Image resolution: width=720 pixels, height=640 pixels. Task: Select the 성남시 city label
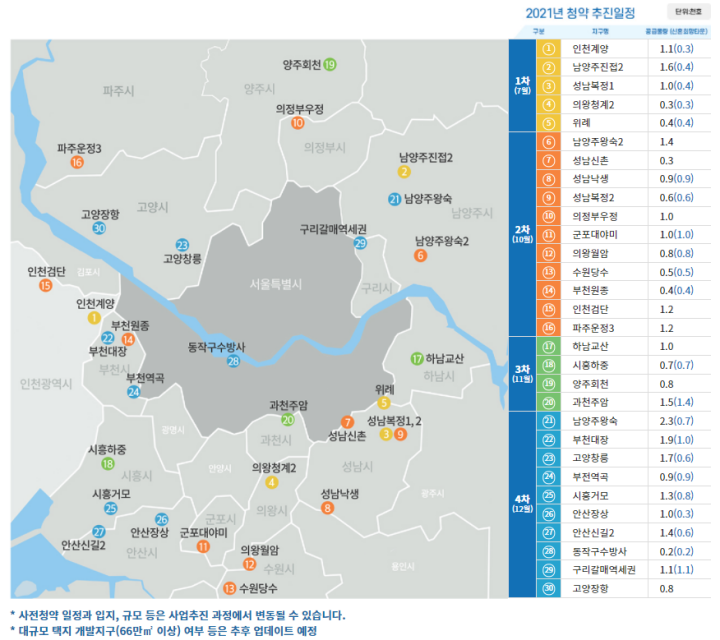(357, 467)
